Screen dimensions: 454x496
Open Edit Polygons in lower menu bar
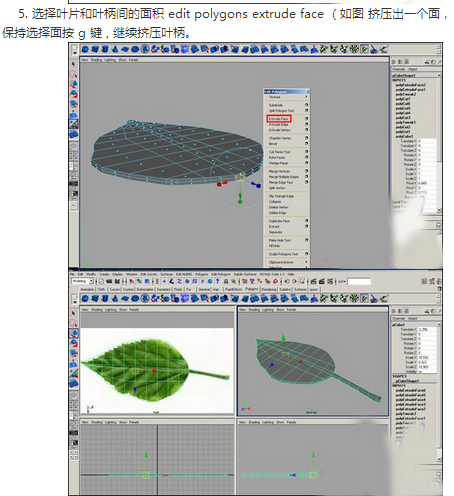(222, 274)
